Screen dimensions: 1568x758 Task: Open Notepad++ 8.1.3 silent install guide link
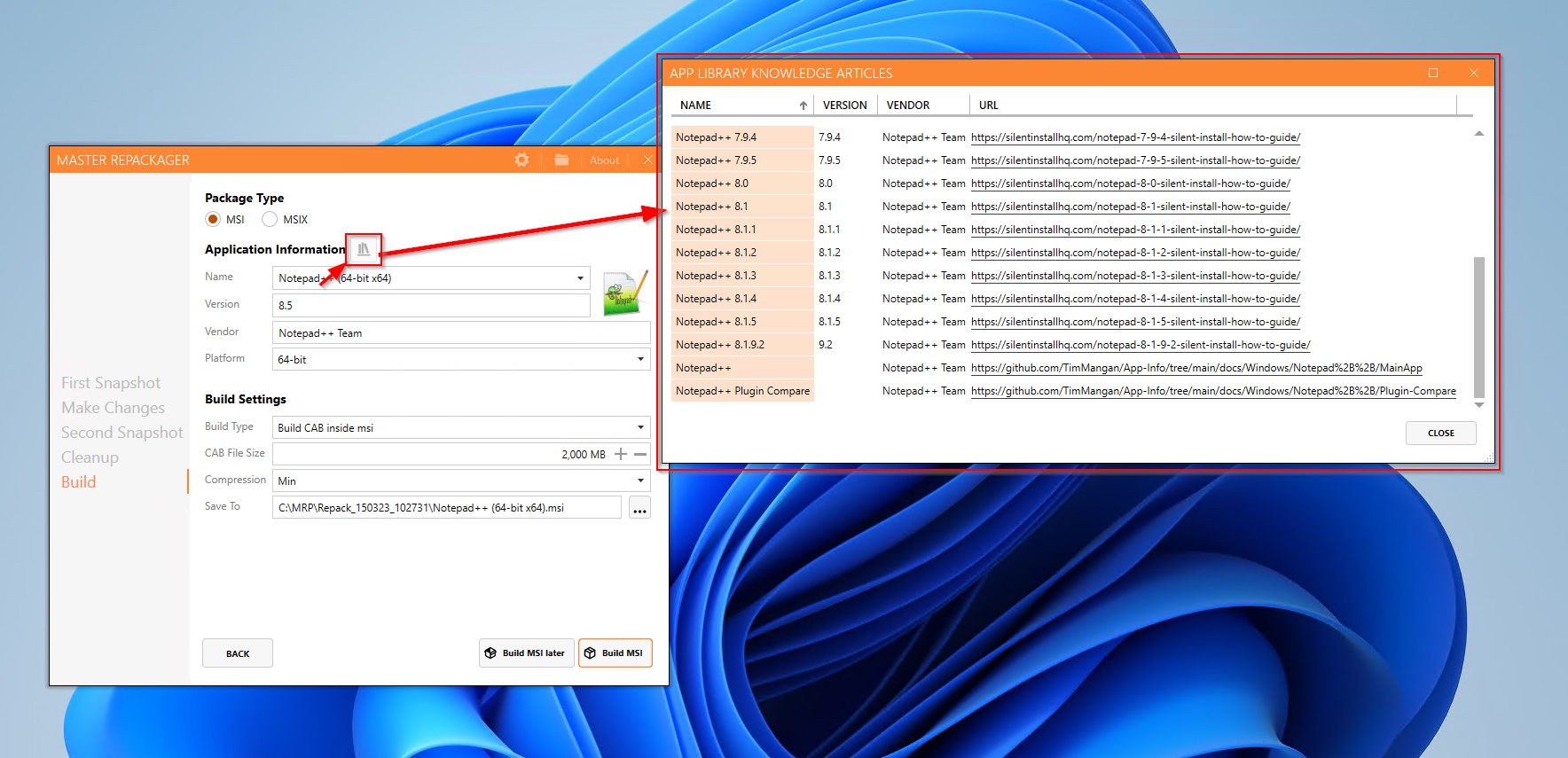pyautogui.click(x=1135, y=276)
